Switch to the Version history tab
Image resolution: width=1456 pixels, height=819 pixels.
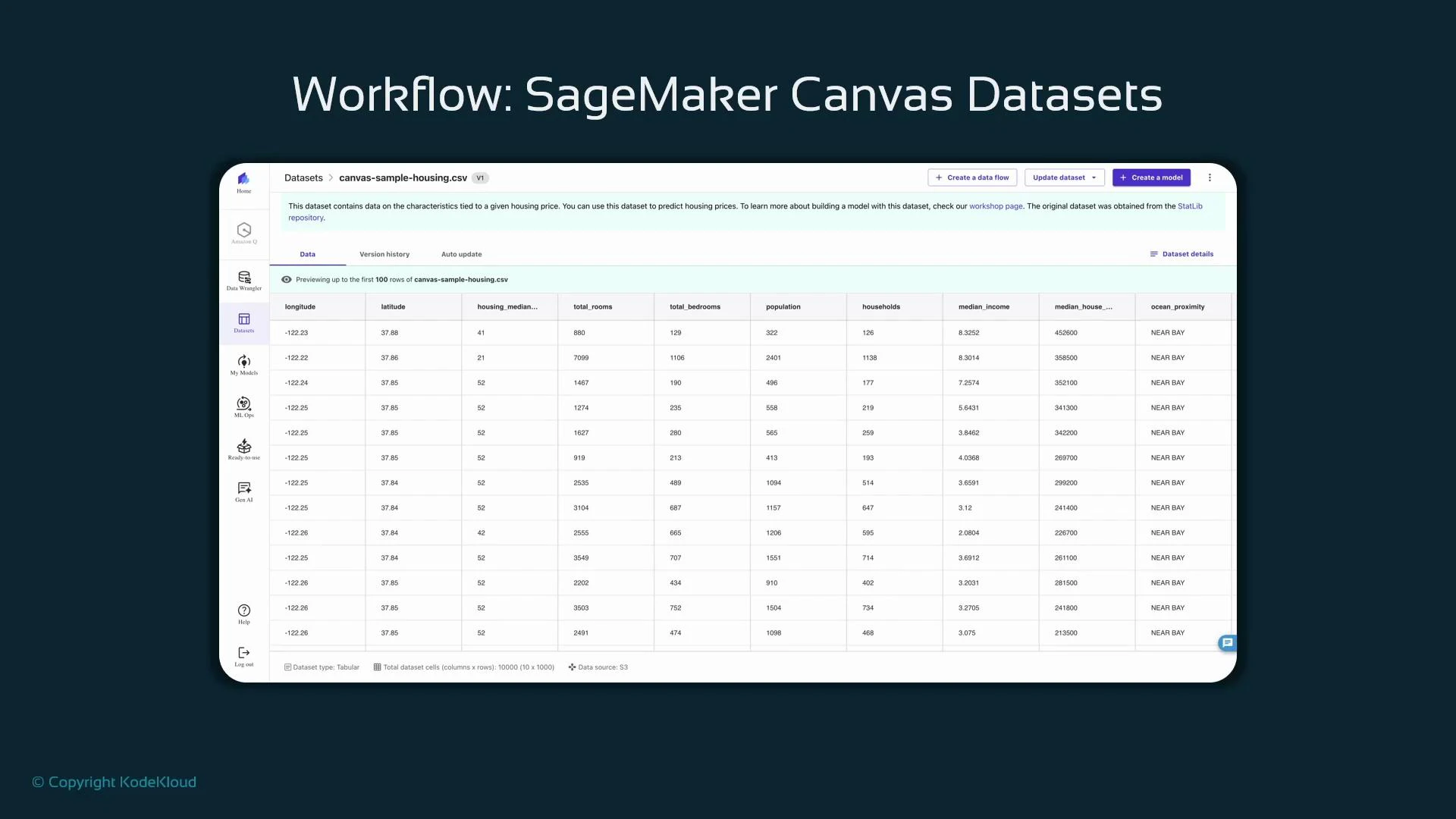tap(384, 254)
